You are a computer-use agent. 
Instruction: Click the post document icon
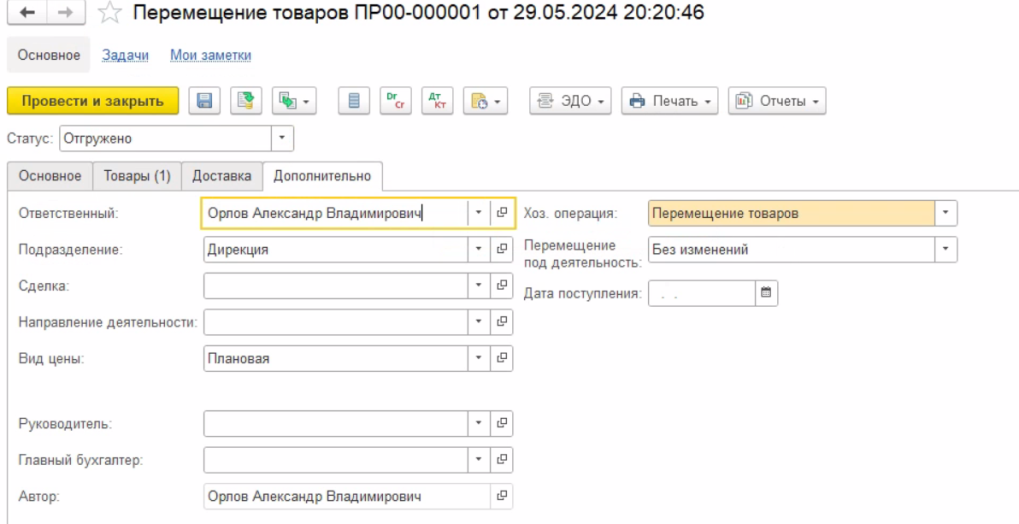[x=245, y=101]
